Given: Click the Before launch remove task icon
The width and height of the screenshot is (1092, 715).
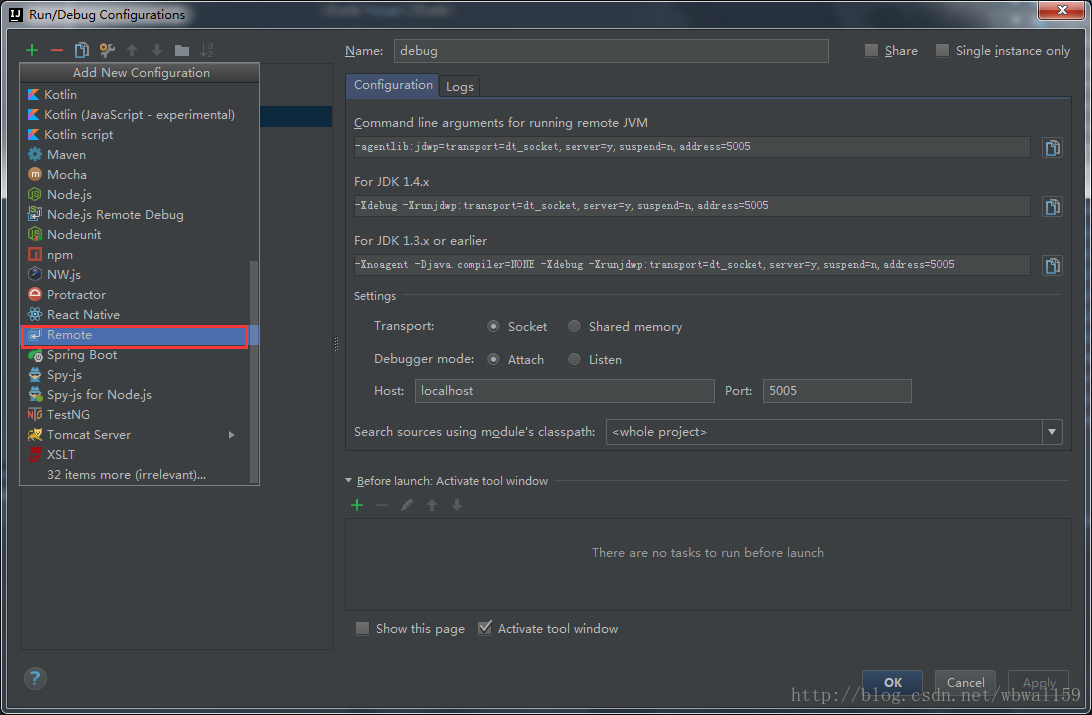Looking at the screenshot, I should (382, 505).
